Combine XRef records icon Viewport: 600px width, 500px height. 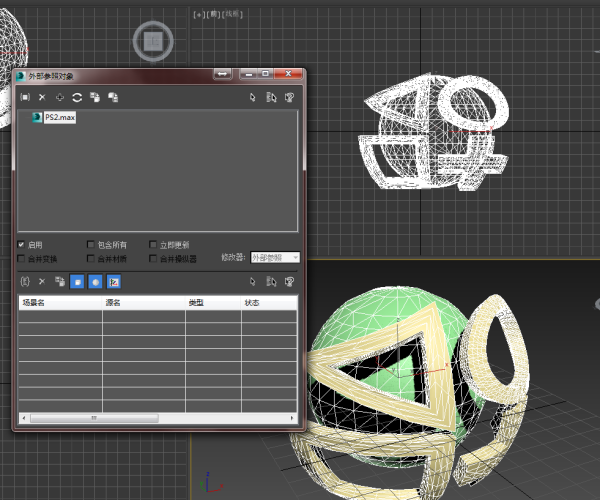pyautogui.click(x=60, y=97)
